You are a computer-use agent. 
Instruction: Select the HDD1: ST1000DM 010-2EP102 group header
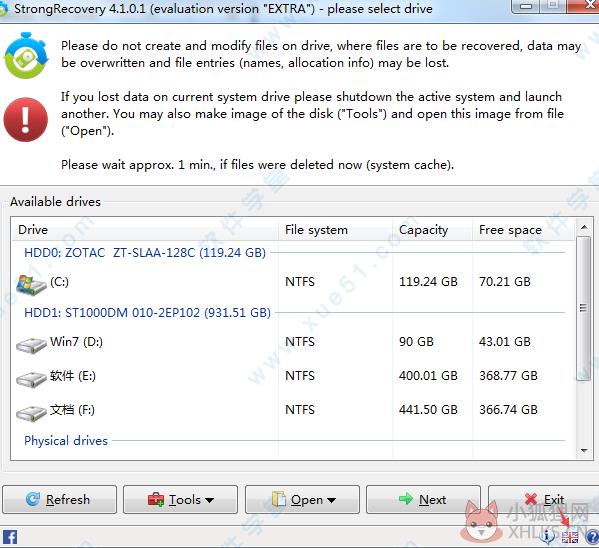[x=147, y=313]
